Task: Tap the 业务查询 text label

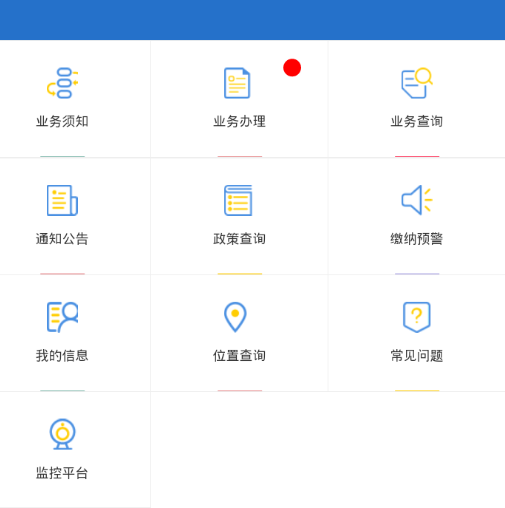Action: point(417,121)
